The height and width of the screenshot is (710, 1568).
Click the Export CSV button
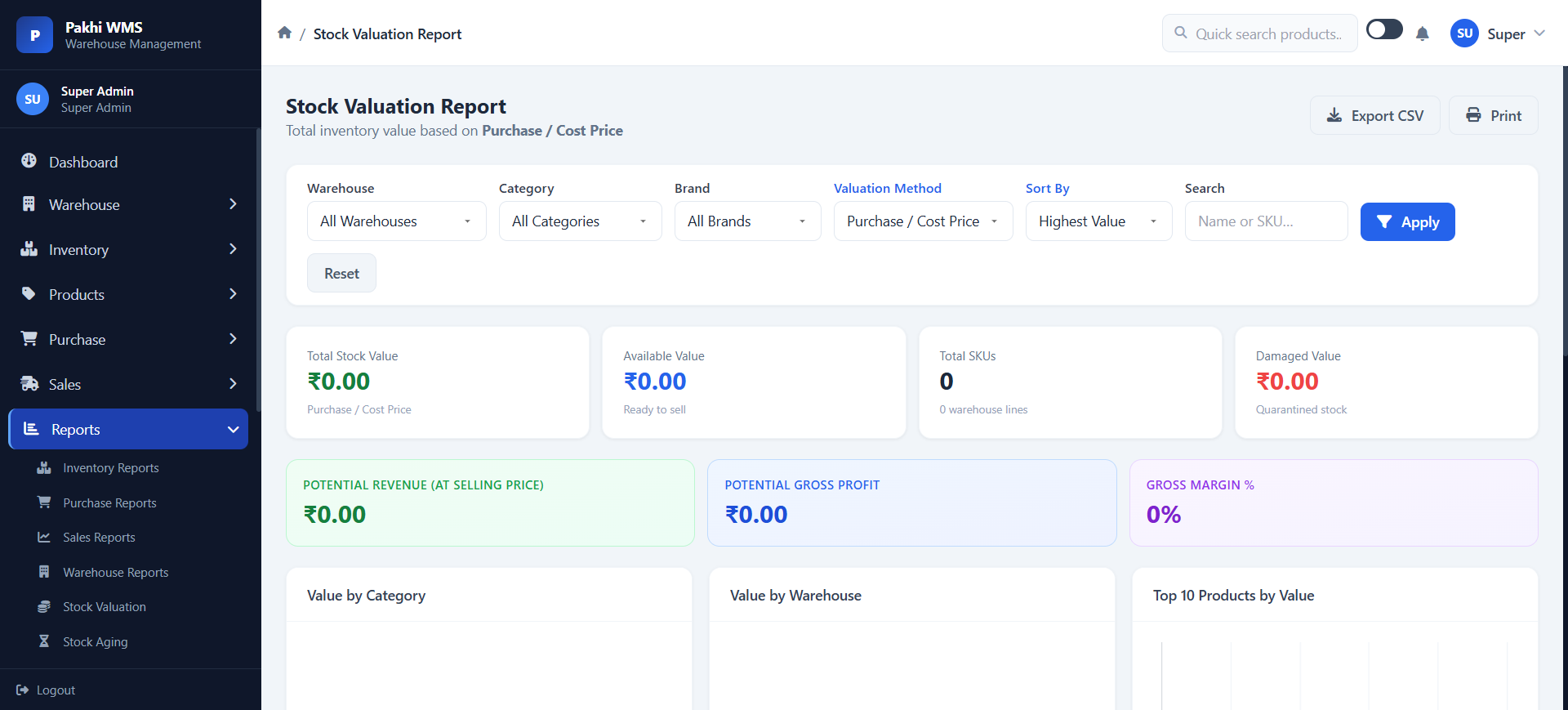pyautogui.click(x=1375, y=115)
